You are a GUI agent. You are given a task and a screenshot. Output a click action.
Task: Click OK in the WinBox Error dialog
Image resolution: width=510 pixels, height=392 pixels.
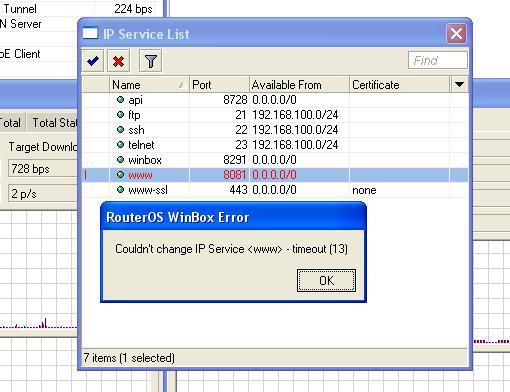(326, 281)
